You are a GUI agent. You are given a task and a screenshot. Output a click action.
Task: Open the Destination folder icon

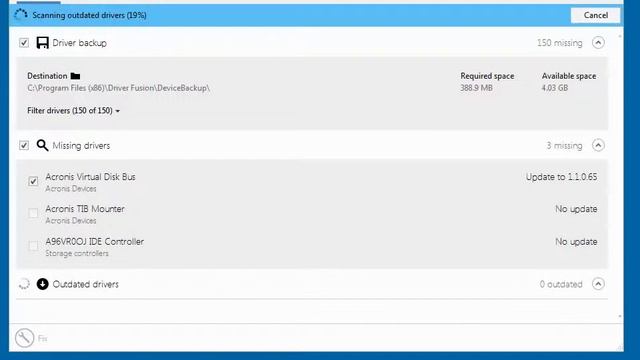click(x=76, y=76)
